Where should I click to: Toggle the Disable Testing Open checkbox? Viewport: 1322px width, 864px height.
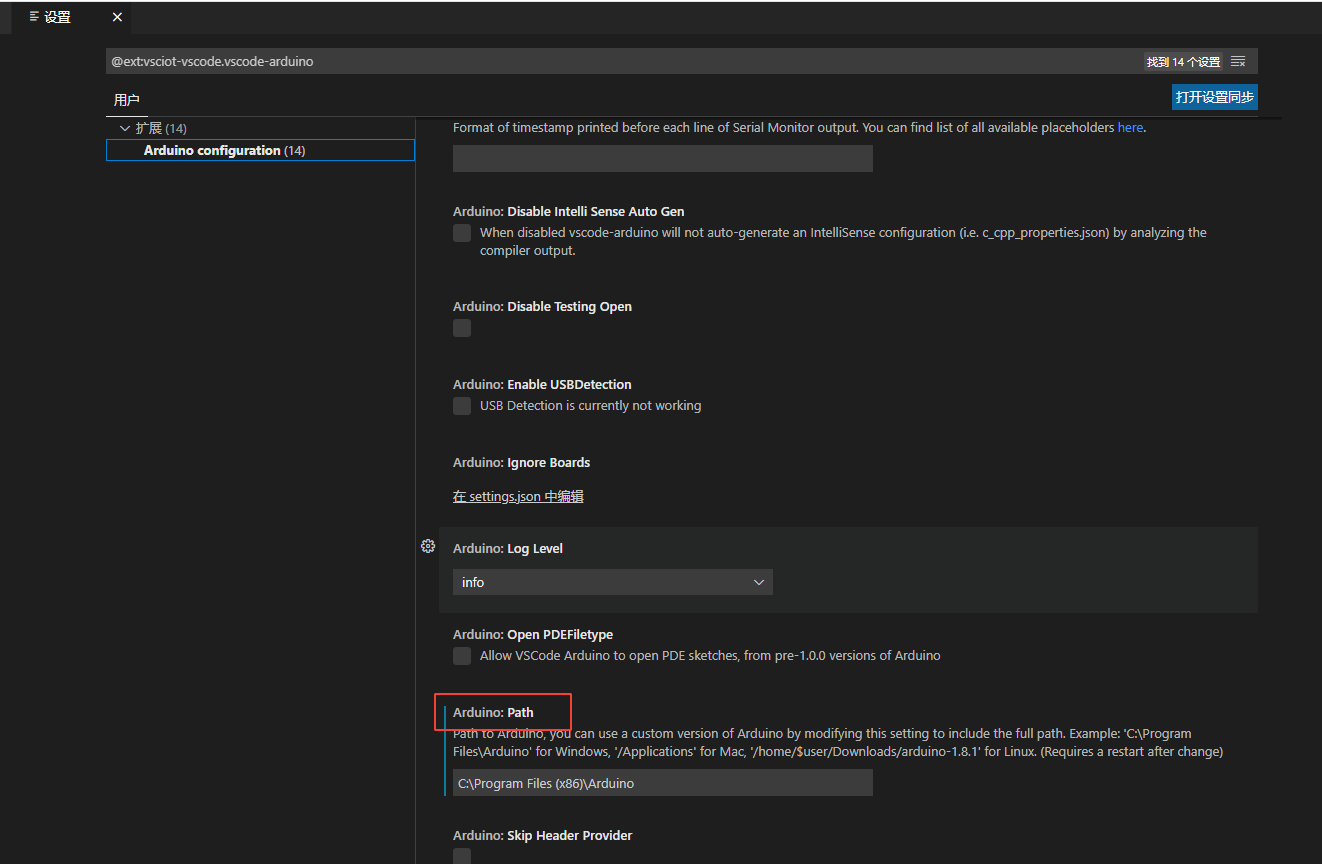(462, 328)
